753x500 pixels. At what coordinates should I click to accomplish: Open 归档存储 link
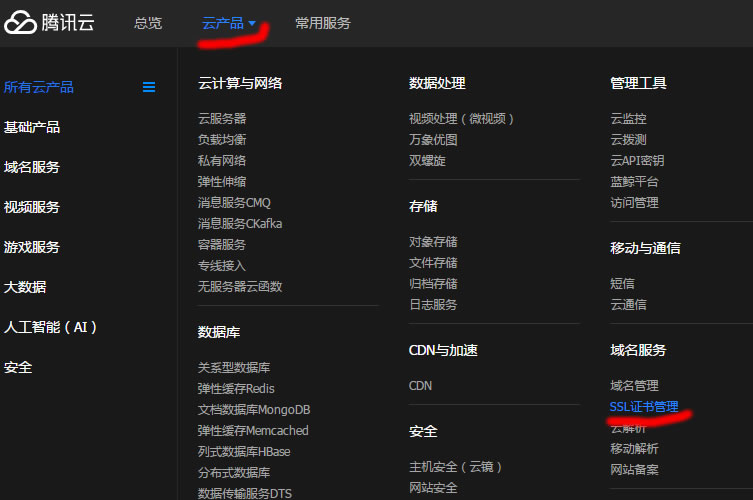433,283
